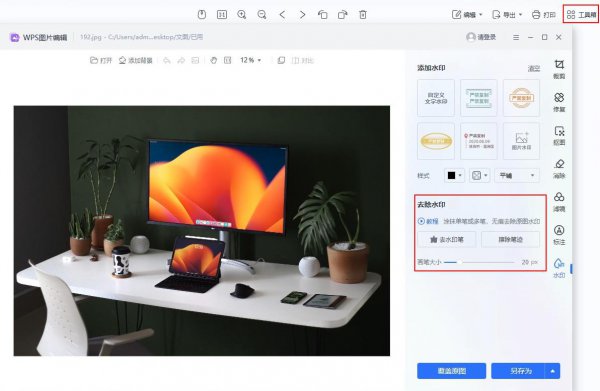
Task: Click the layers copy icon left of 对比
Action: coord(281,60)
